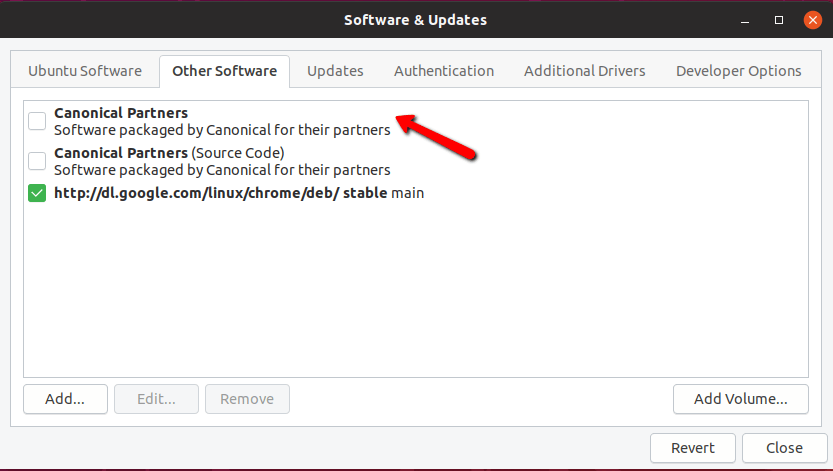Highlight the Canonical Partners (Source Code) entry label
The width and height of the screenshot is (833, 471).
click(x=169, y=153)
